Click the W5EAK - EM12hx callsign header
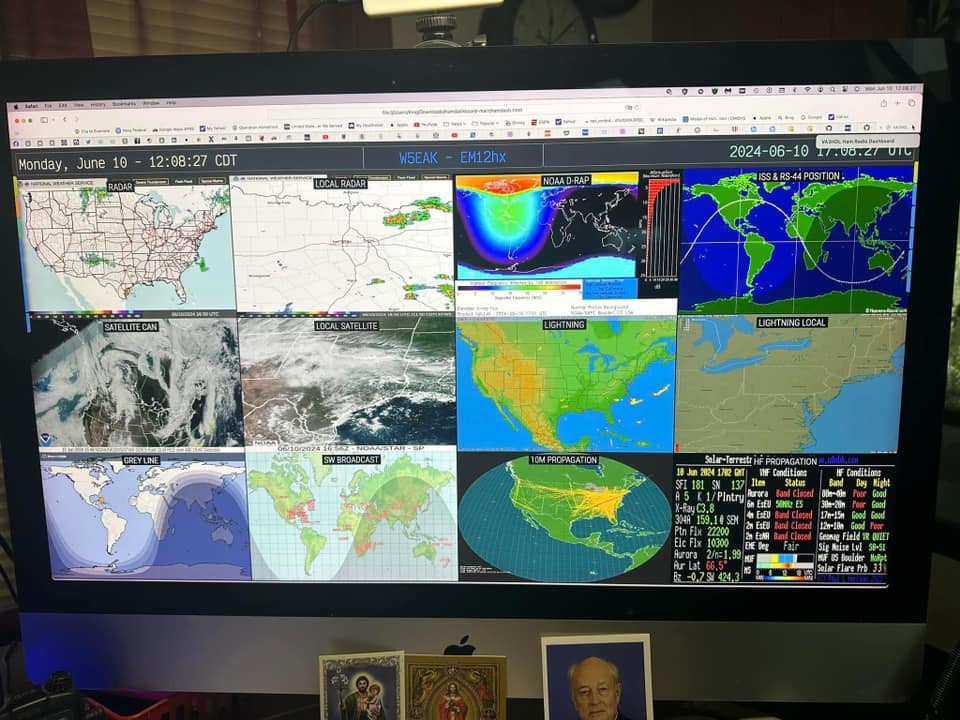960x720 pixels. click(x=453, y=158)
